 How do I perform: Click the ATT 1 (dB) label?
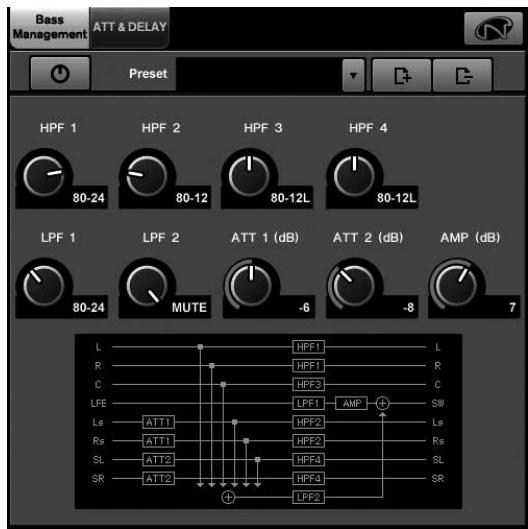[x=265, y=238]
